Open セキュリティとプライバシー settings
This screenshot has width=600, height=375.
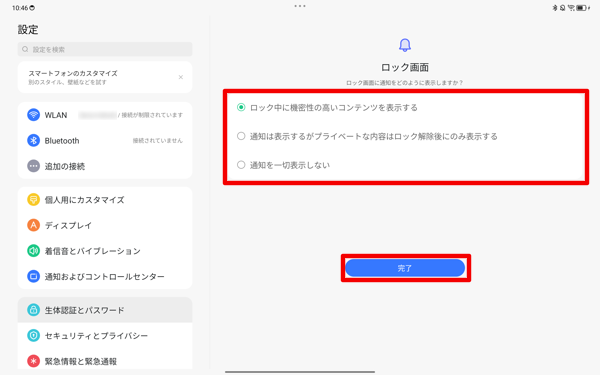pos(105,336)
